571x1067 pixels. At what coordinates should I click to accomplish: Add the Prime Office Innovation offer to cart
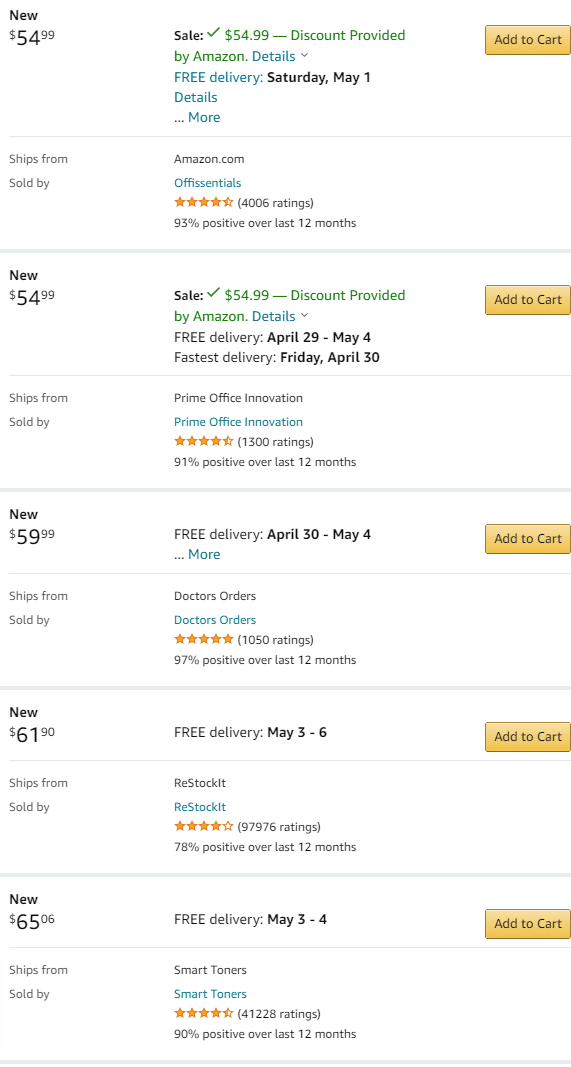tap(527, 299)
